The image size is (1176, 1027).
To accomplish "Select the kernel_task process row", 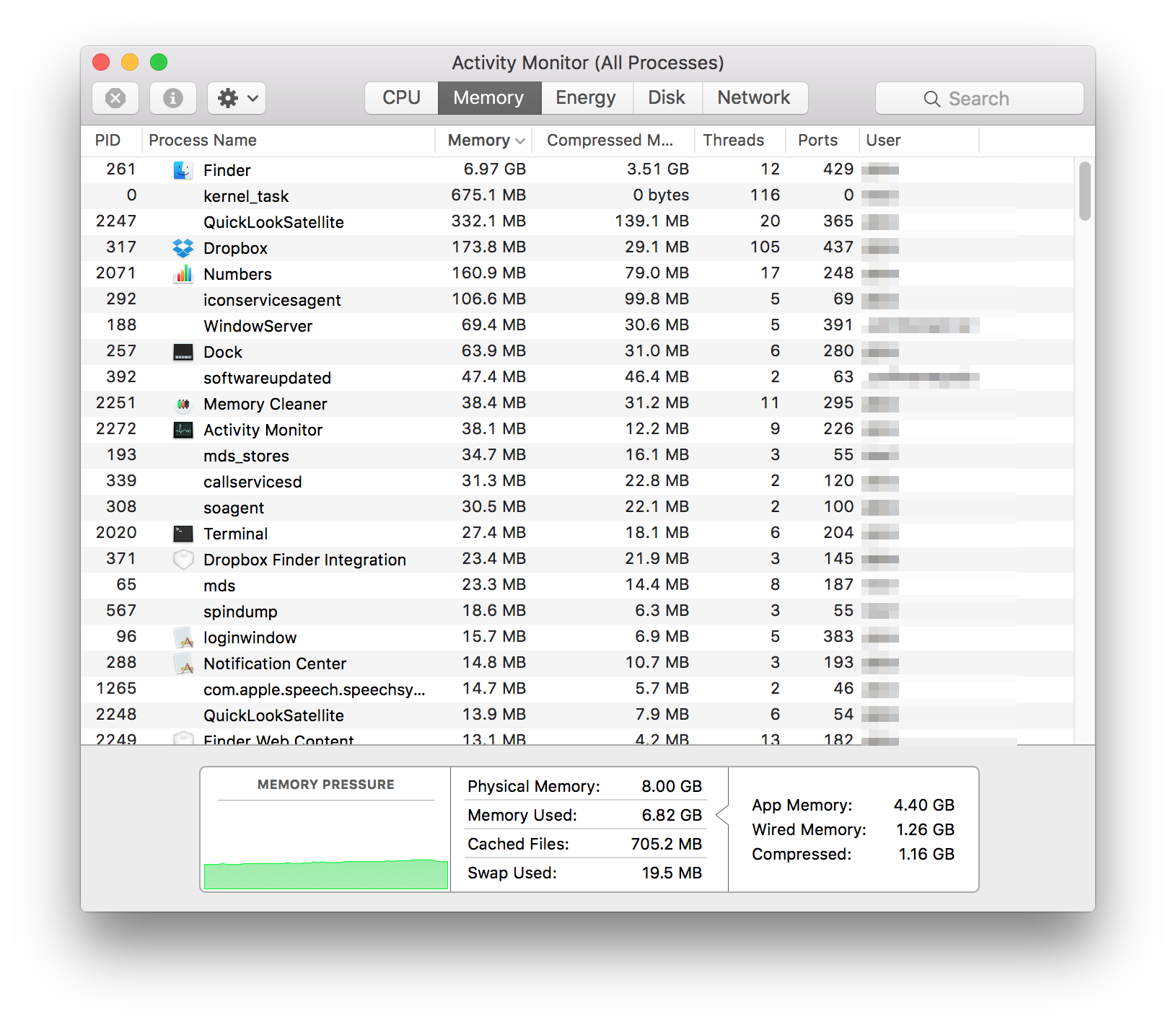I will [x=577, y=196].
